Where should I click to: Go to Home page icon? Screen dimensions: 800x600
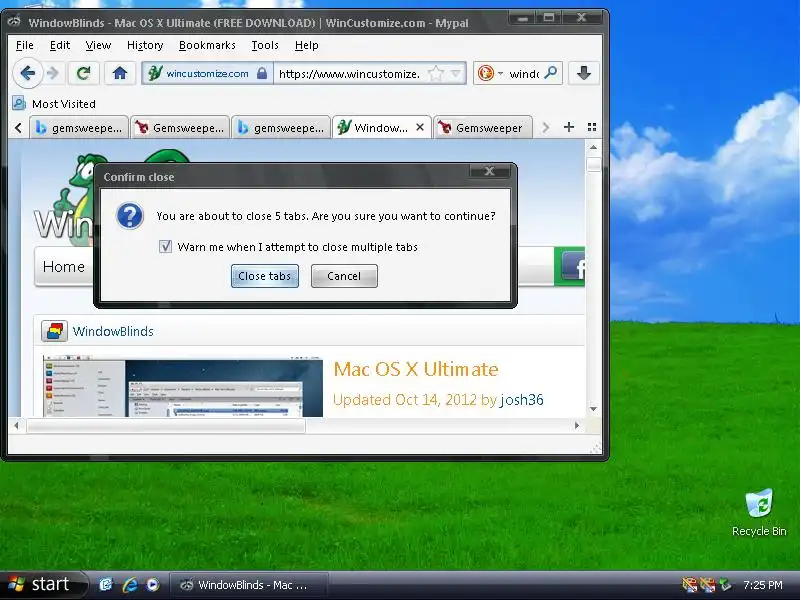tap(120, 73)
